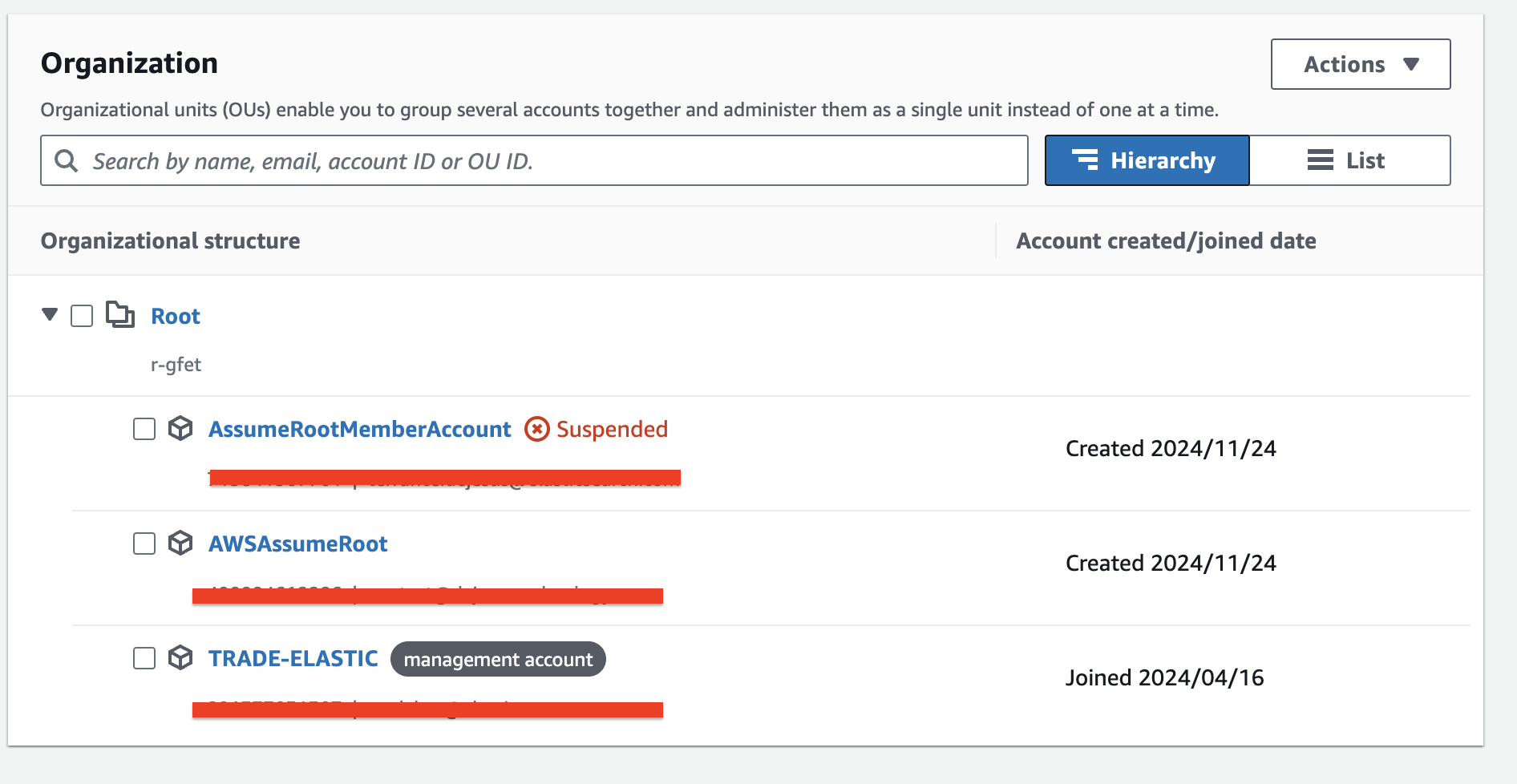
Task: Collapse the Root tree node
Action: coord(50,314)
